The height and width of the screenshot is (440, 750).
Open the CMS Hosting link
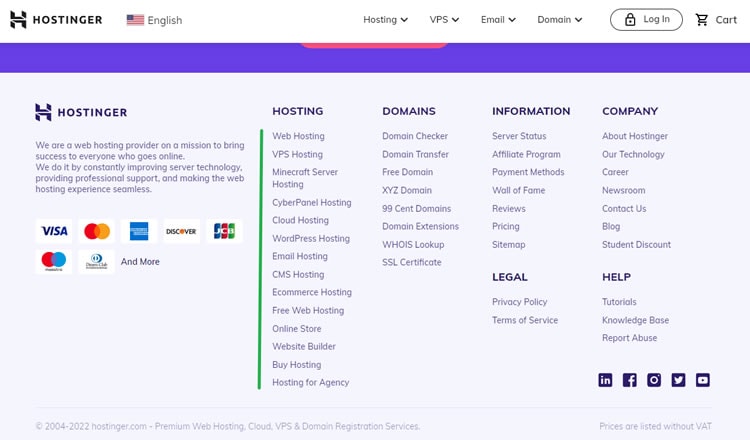pos(298,275)
